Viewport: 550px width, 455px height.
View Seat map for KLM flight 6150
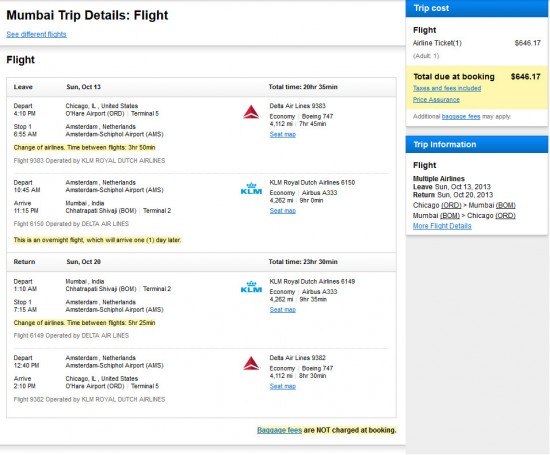pos(283,211)
